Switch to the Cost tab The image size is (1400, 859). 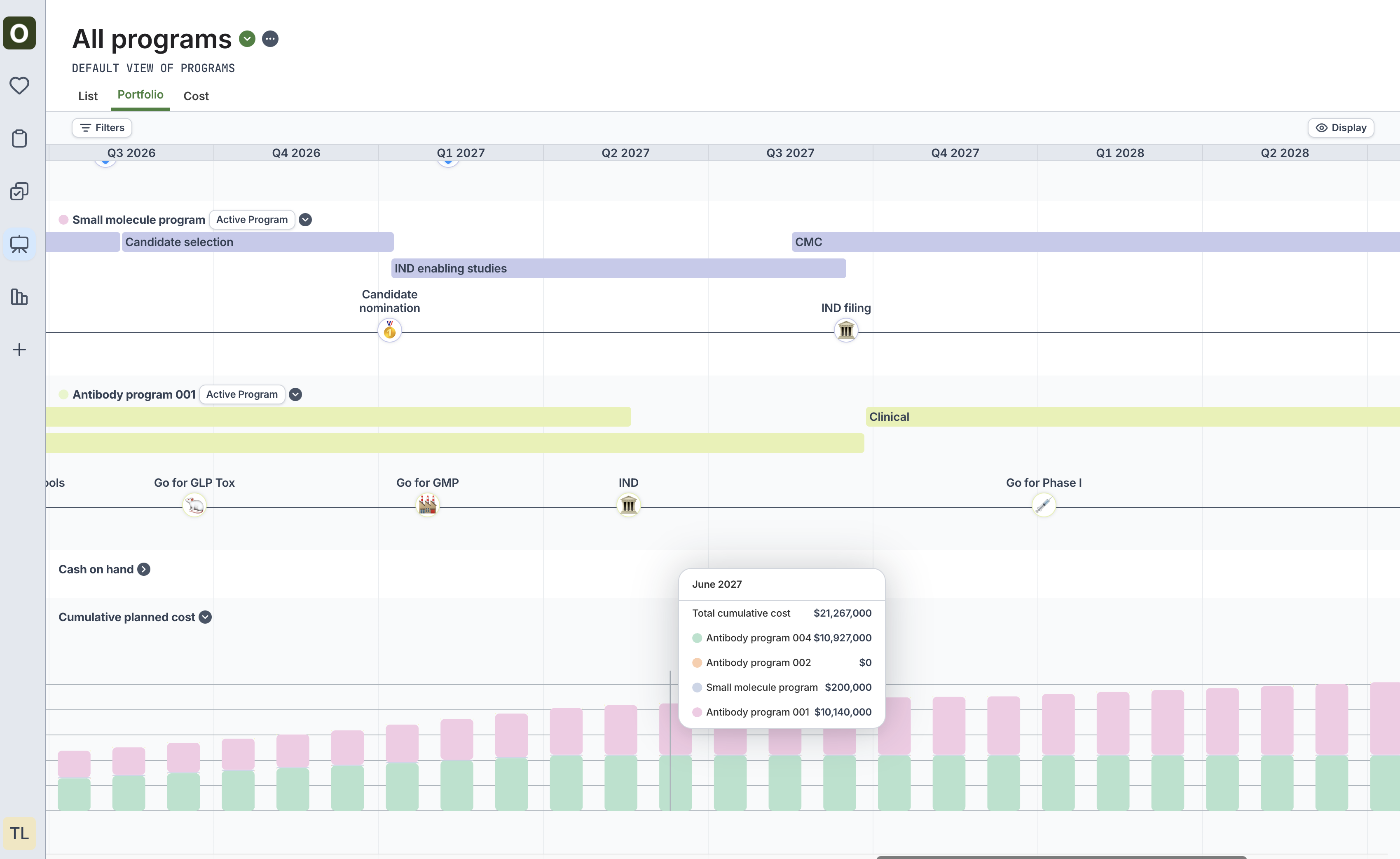196,96
